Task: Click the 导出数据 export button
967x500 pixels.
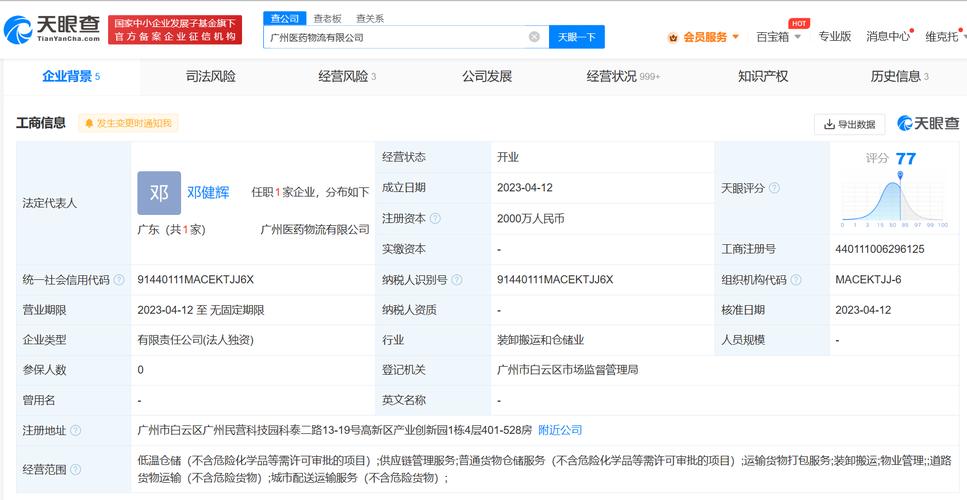Action: (849, 125)
